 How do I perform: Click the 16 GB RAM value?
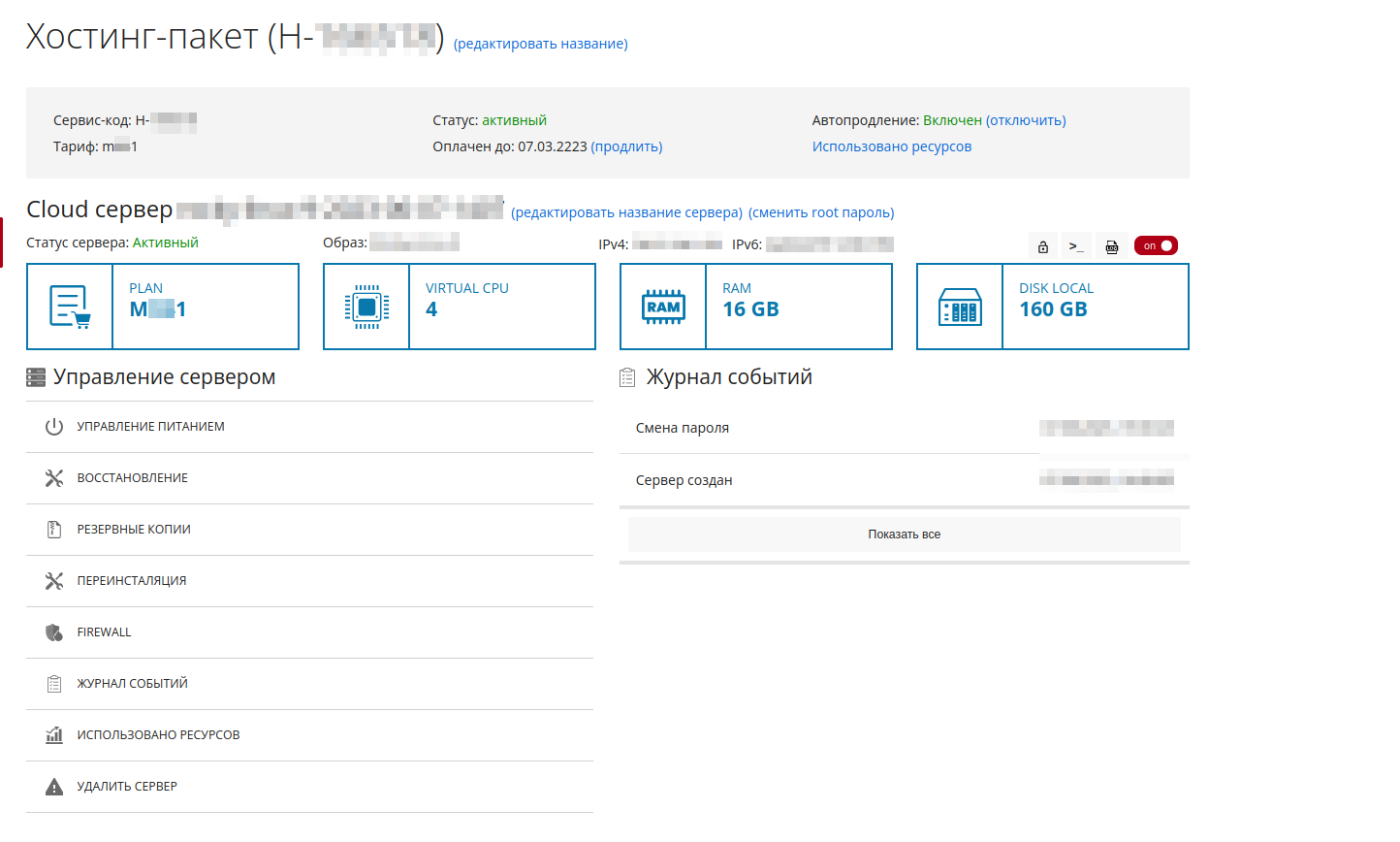pyautogui.click(x=751, y=309)
